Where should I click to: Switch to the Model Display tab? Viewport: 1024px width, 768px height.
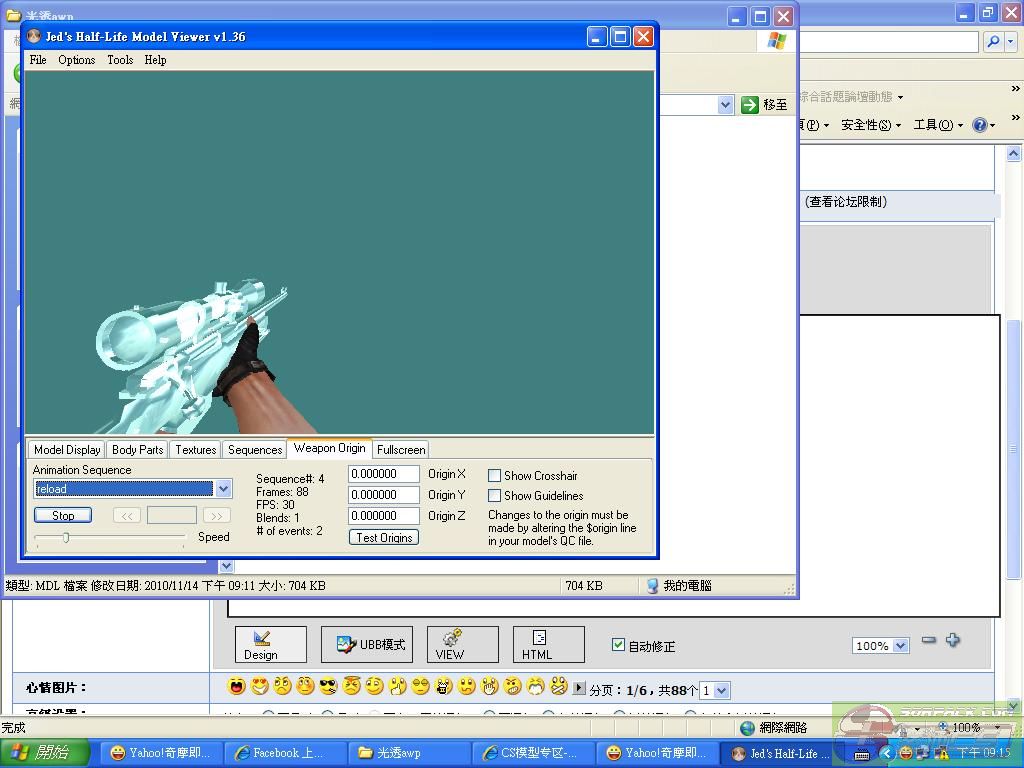coord(67,449)
